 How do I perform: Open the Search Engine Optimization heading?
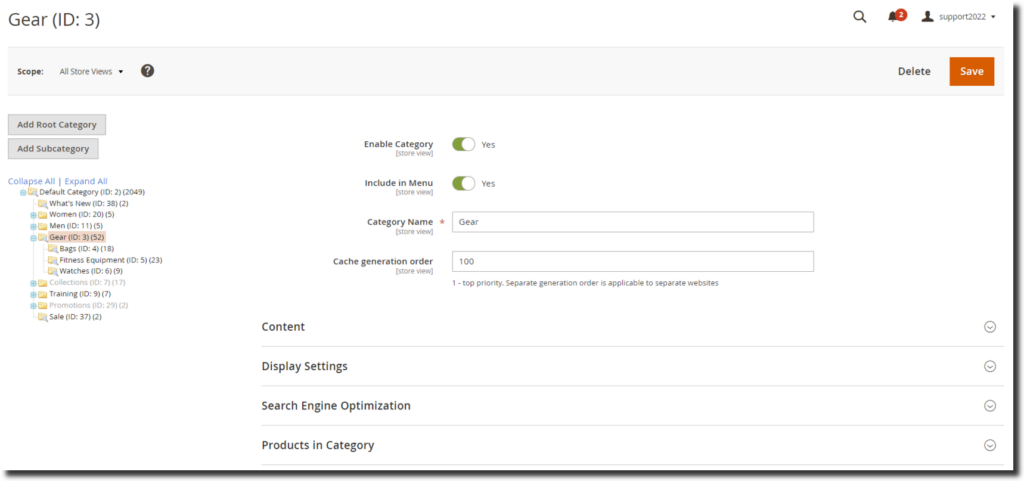[336, 406]
